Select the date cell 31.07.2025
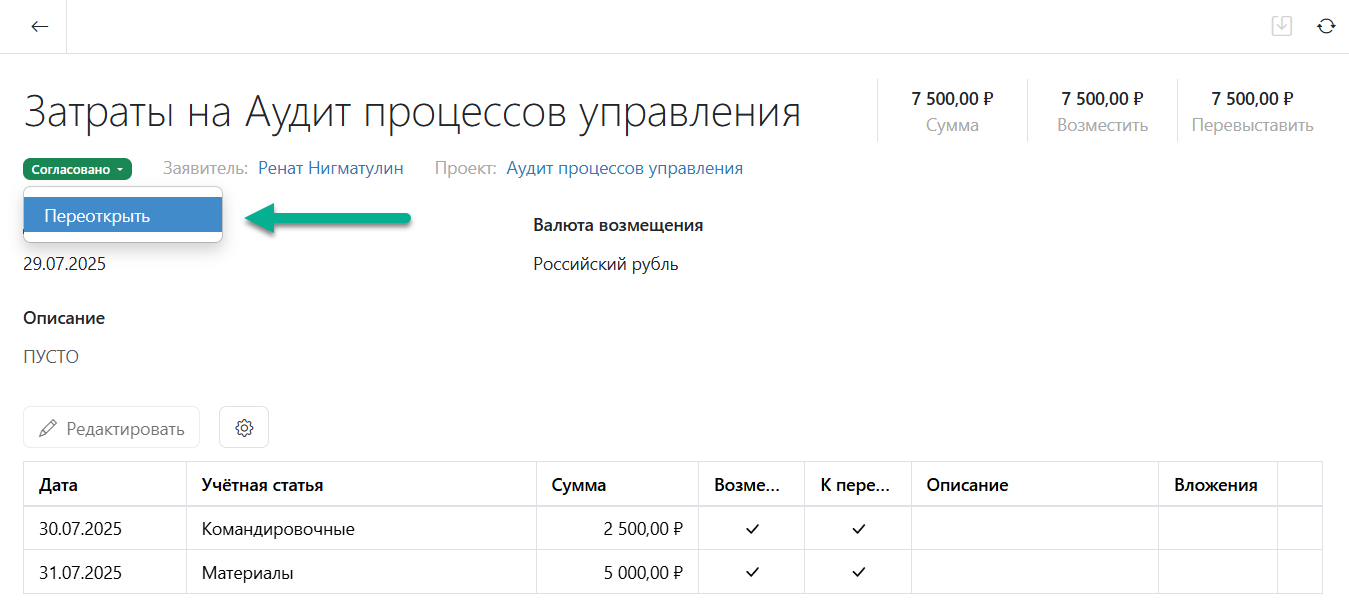Viewport: 1349px width, 615px height. coord(105,572)
